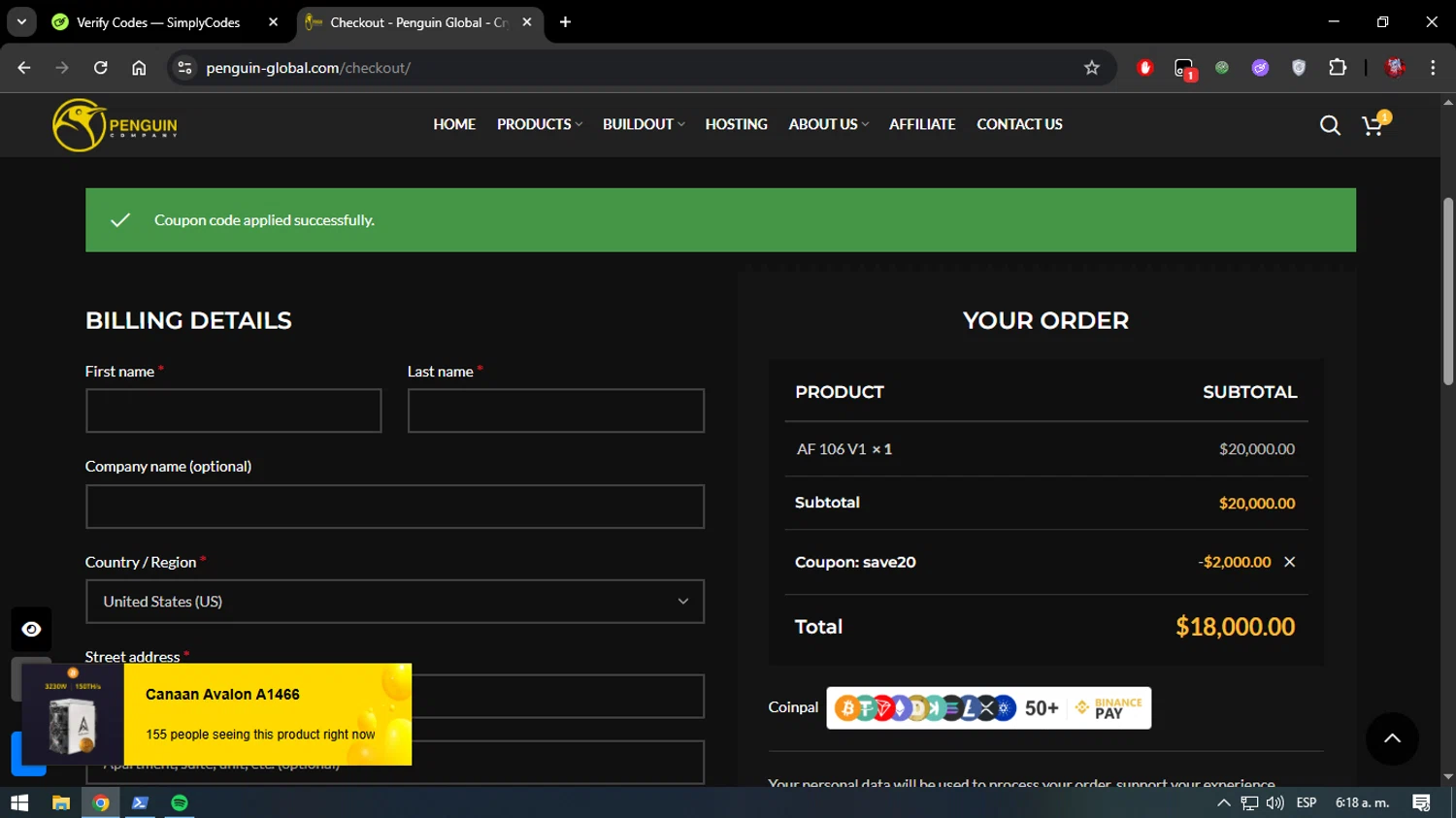Bookmark this page with the star icon
The image size is (1456, 818).
click(1092, 68)
